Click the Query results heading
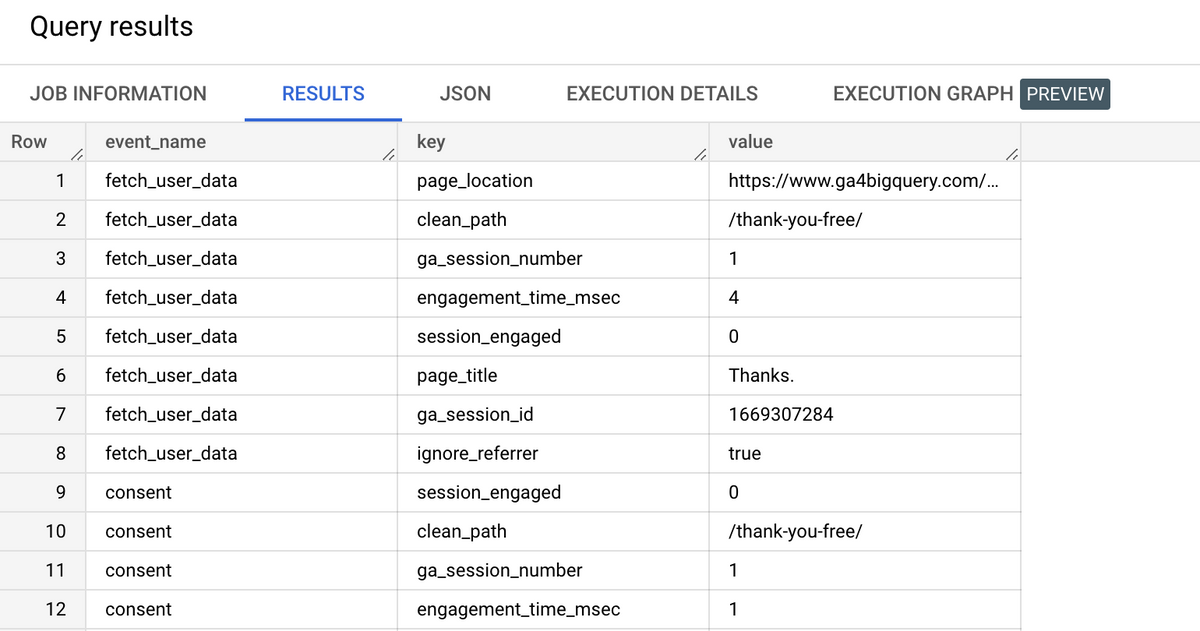This screenshot has width=1200, height=631. [112, 27]
